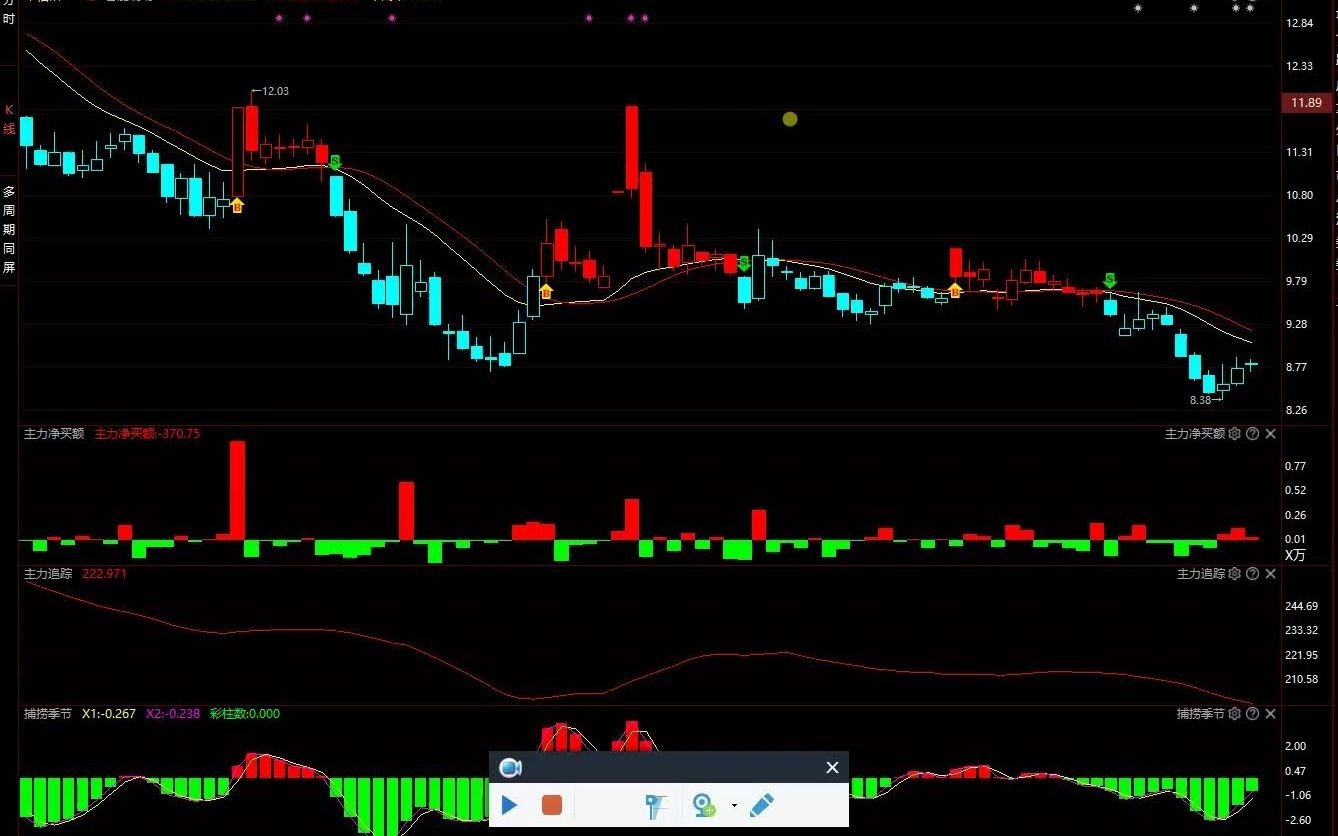This screenshot has width=1338, height=836.
Task: Open help for the 主力追踪 indicator
Action: click(1253, 574)
